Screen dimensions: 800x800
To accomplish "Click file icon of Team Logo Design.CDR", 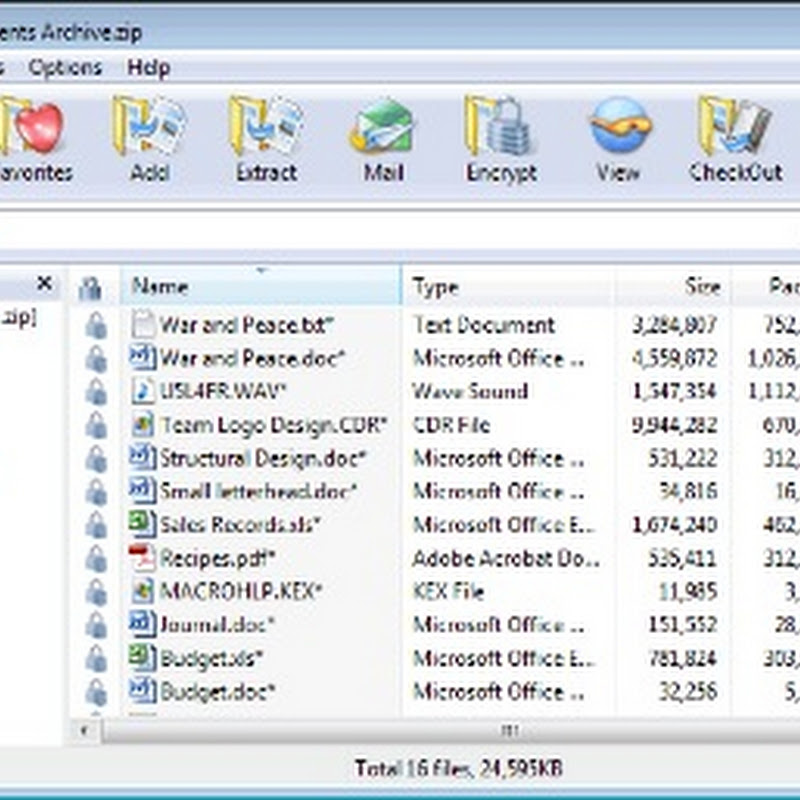I will [x=143, y=424].
